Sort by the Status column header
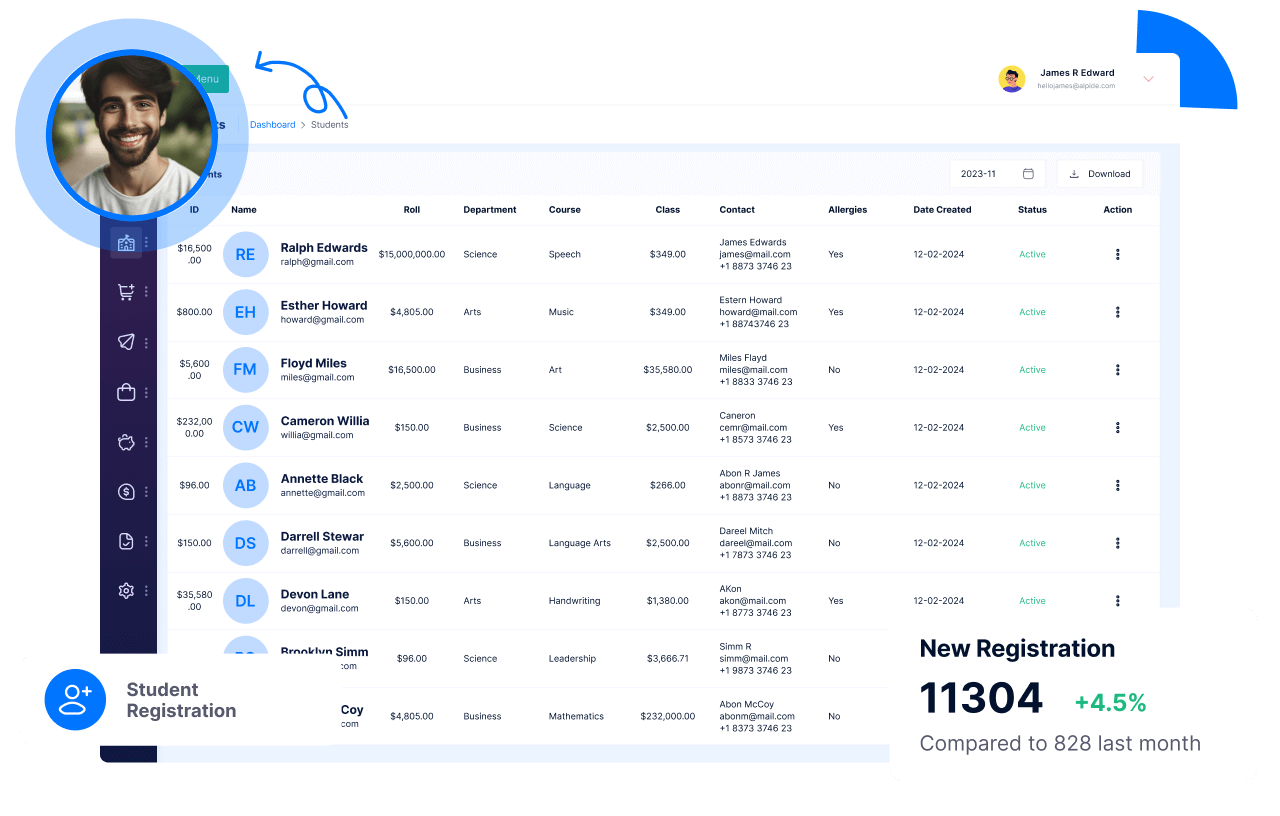 point(1032,210)
